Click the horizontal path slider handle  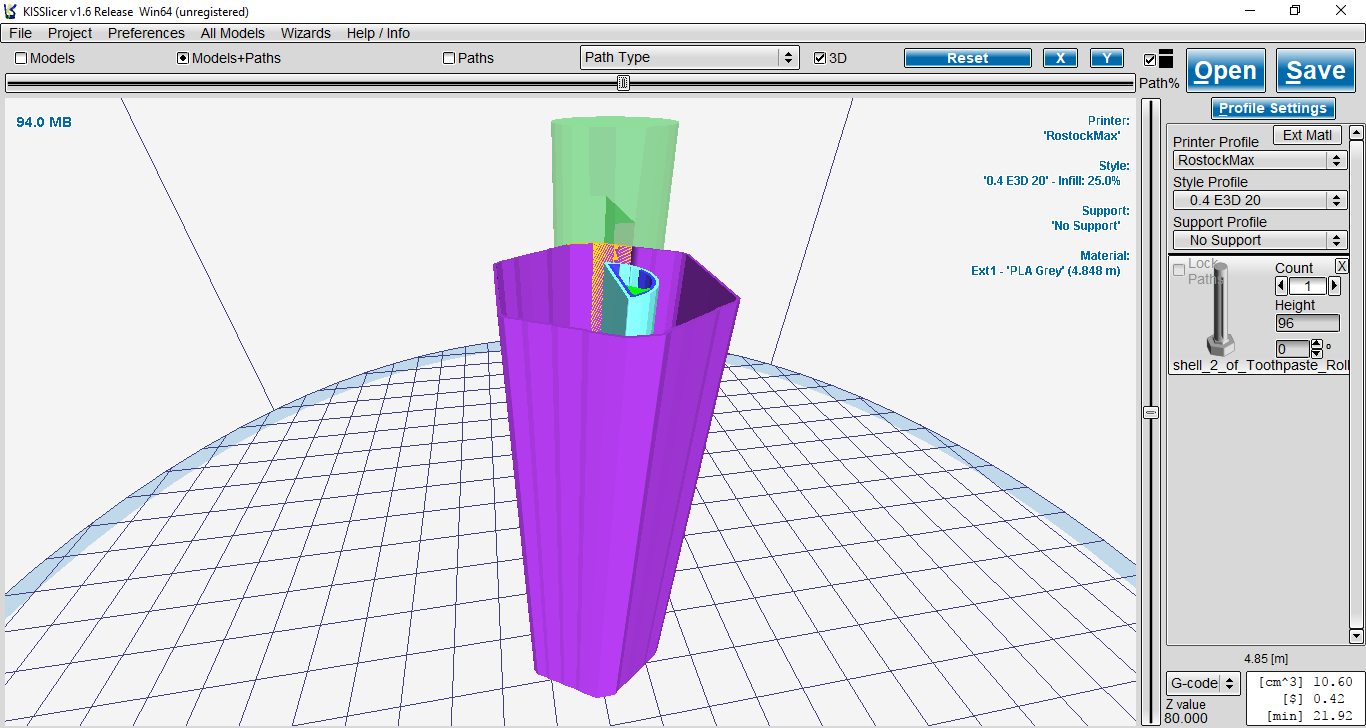point(623,83)
